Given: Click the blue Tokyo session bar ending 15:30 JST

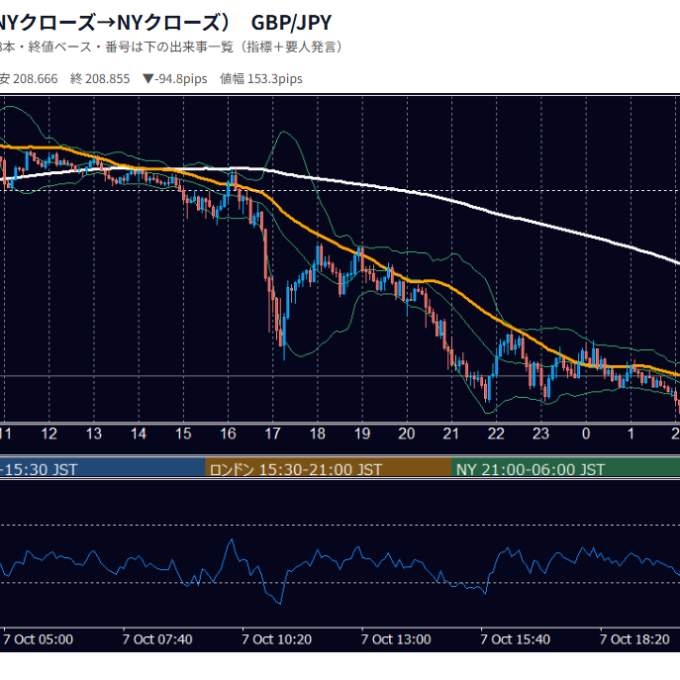Looking at the screenshot, I should pos(102,468).
